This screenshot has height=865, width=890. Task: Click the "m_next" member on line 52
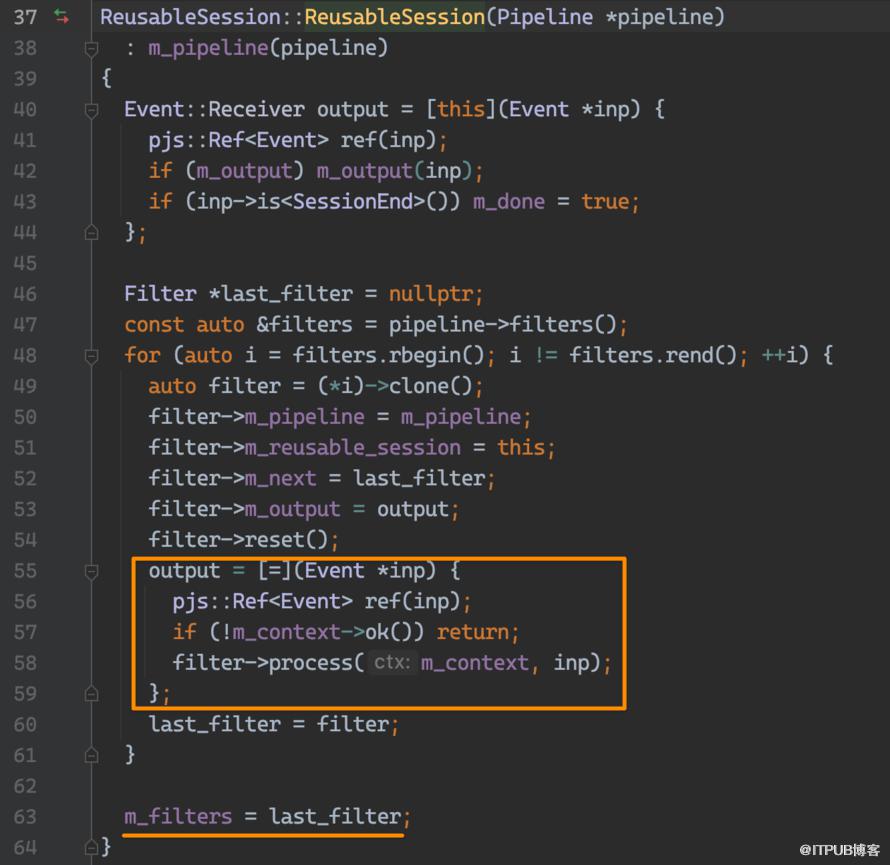coord(281,478)
